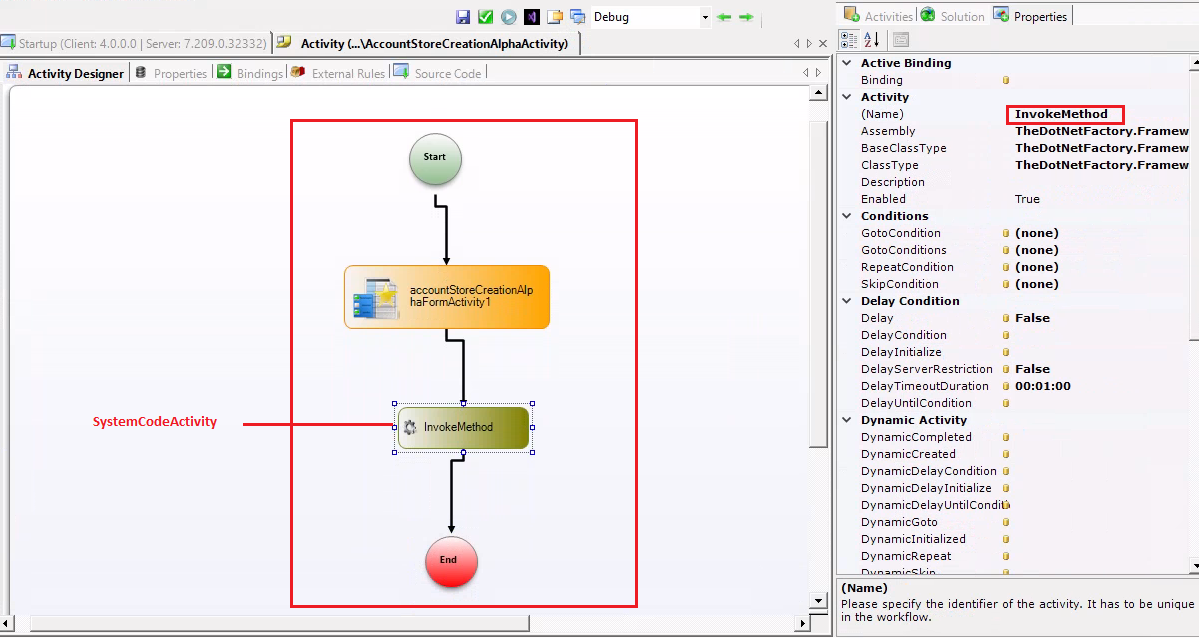Click the green checkmark validate icon
This screenshot has width=1199, height=638.
(486, 17)
